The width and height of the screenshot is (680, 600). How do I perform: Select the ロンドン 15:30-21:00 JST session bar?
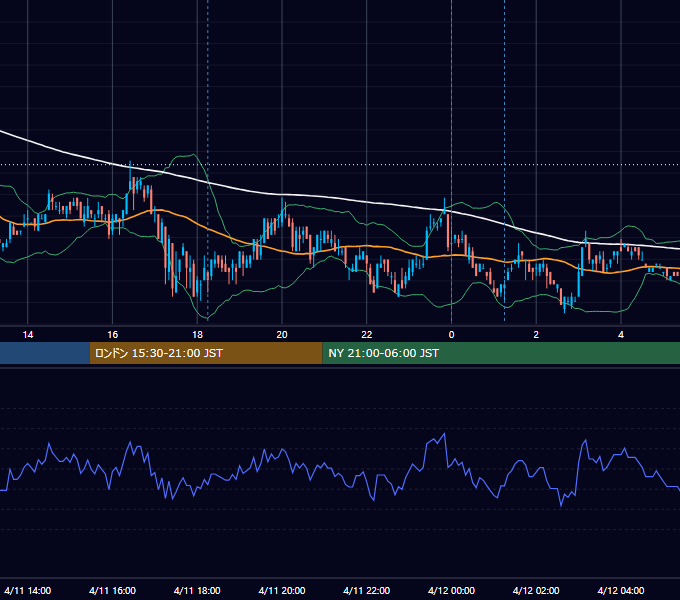(x=206, y=353)
